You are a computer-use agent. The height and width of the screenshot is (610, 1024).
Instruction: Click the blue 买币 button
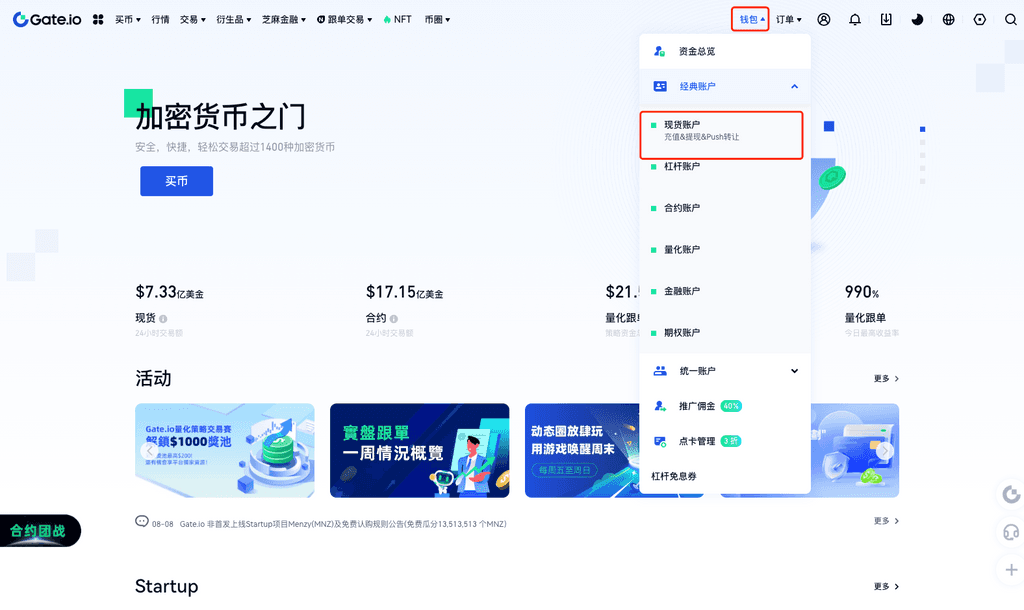point(176,181)
